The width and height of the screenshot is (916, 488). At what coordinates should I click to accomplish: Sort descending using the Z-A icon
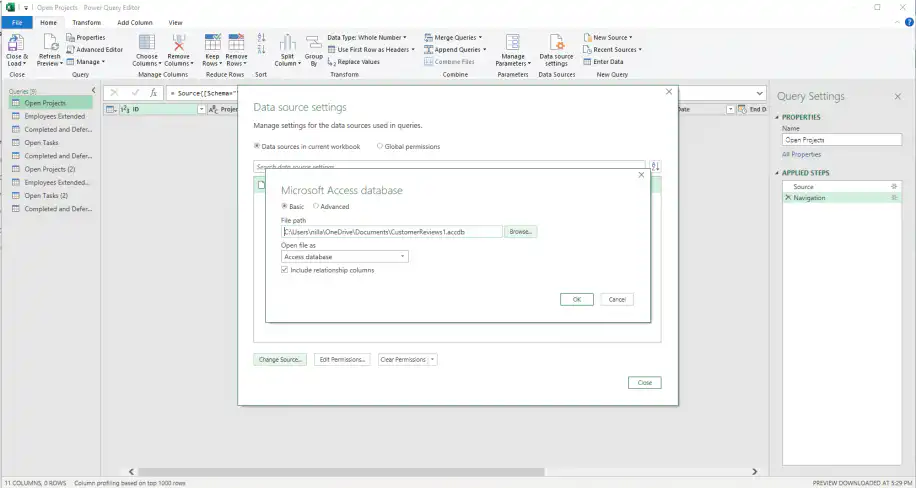(261, 50)
